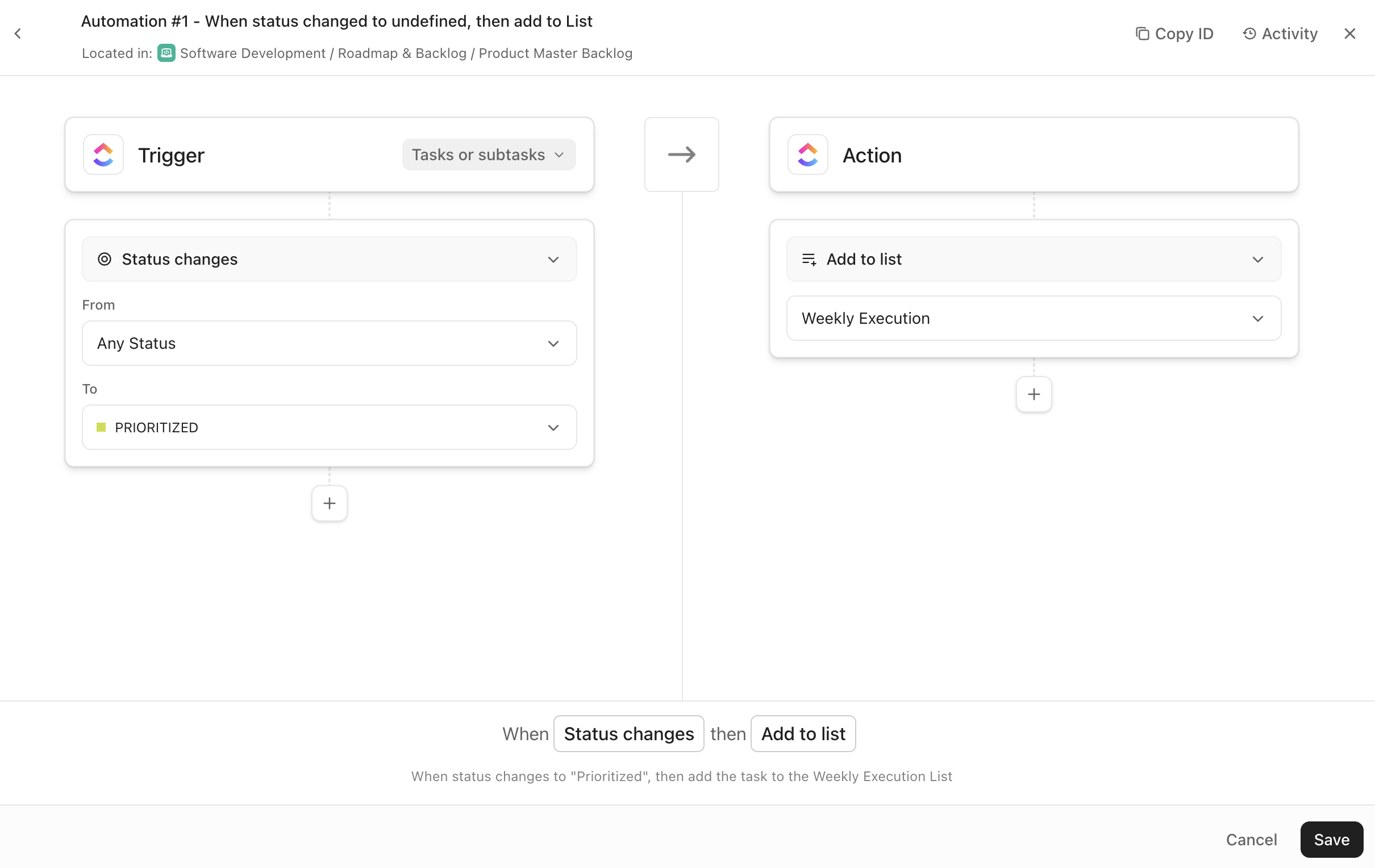The image size is (1375, 868).
Task: Select the Add to list pill in the summary
Action: point(803,733)
